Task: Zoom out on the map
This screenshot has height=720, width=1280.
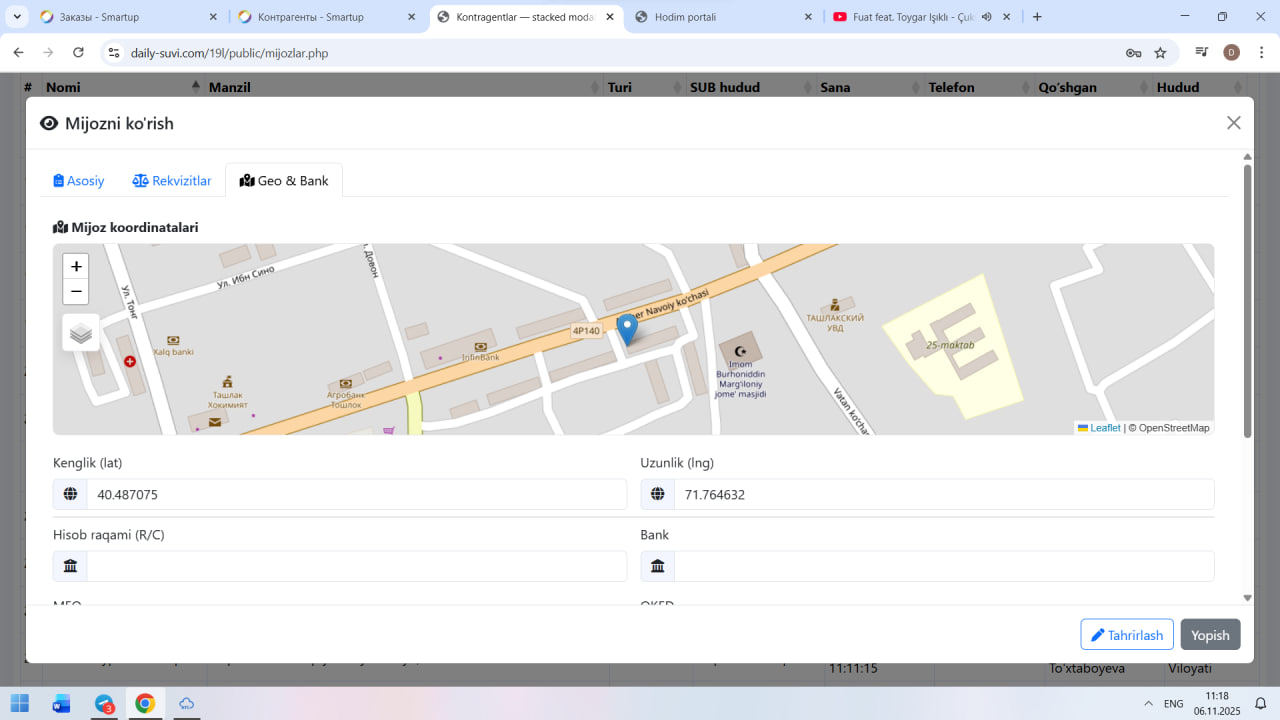Action: (76, 292)
